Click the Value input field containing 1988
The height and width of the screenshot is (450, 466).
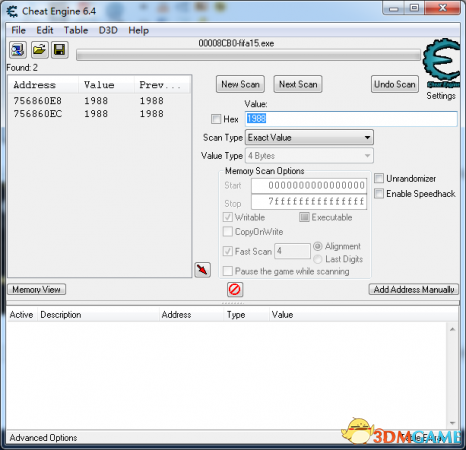(x=351, y=119)
